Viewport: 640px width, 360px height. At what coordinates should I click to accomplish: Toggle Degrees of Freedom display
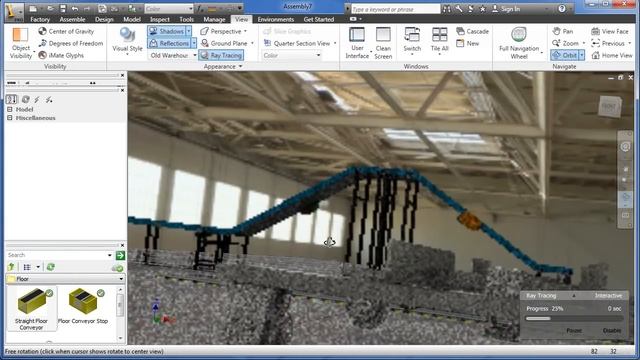(71, 43)
